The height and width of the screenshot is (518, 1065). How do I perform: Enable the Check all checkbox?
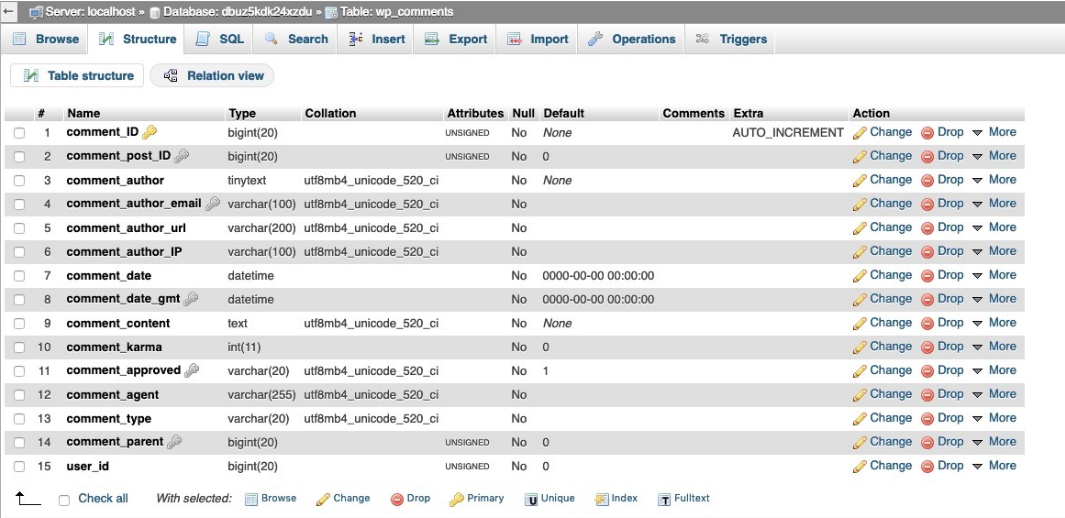click(x=65, y=500)
